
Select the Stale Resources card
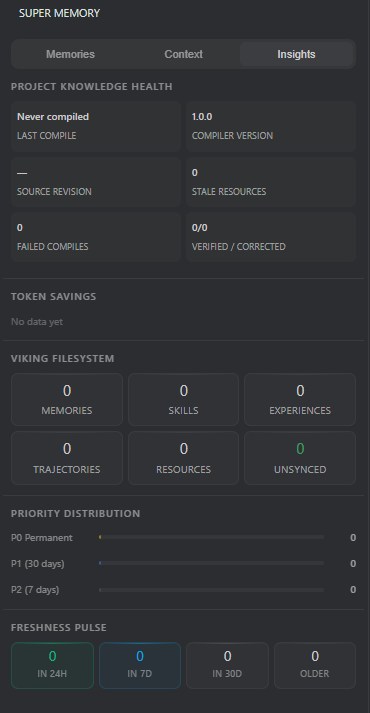(x=271, y=182)
